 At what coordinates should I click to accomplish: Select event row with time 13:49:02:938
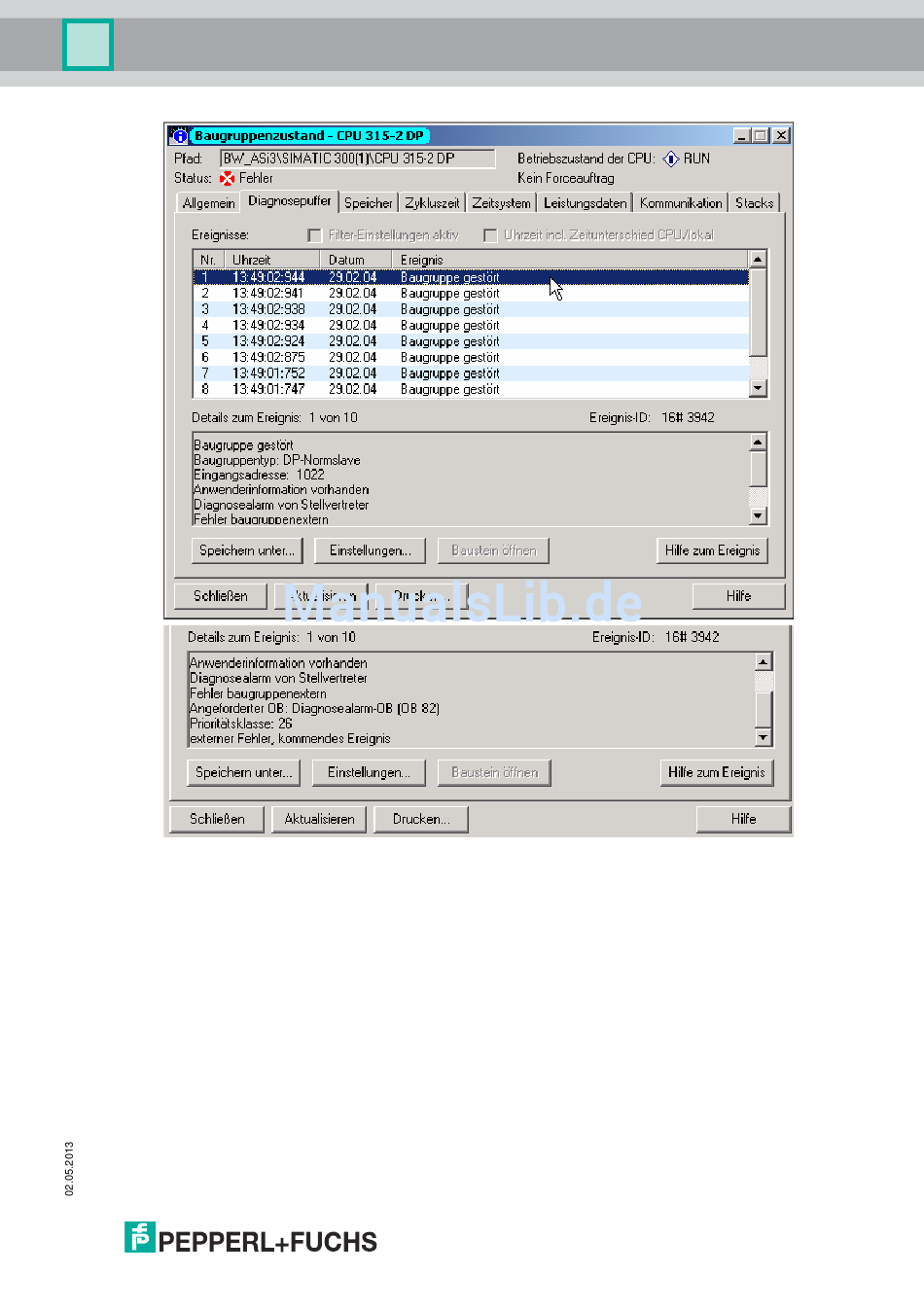(x=471, y=309)
